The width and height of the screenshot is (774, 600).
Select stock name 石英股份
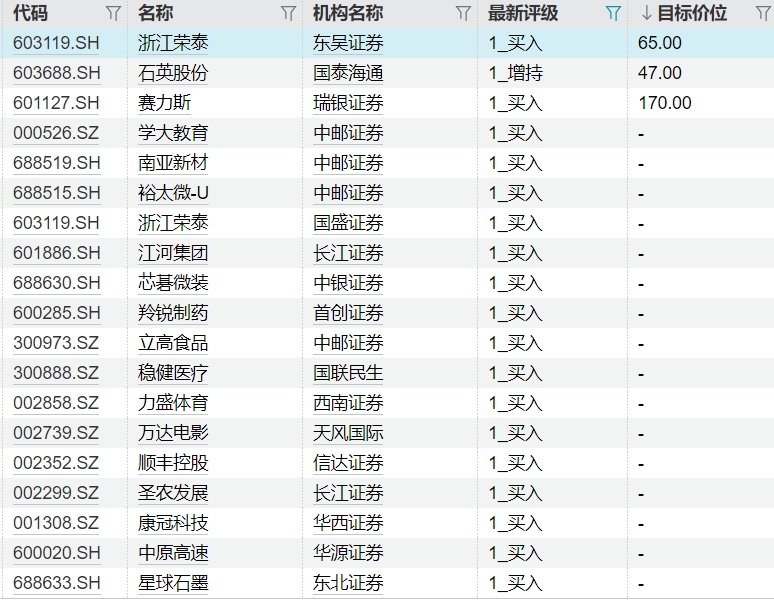click(x=173, y=73)
